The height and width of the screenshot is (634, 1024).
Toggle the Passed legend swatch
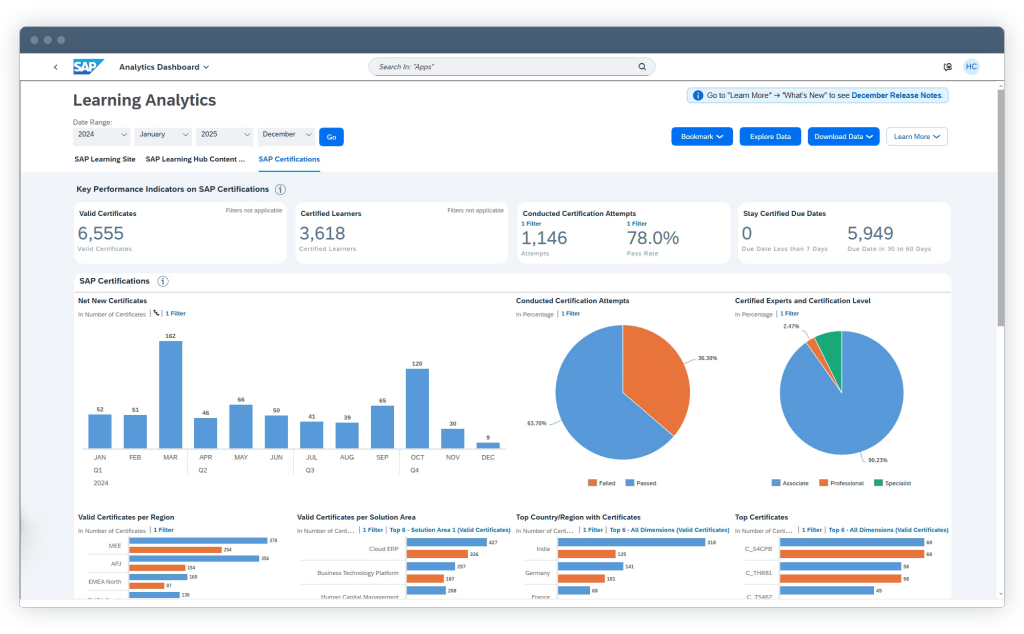[x=630, y=483]
